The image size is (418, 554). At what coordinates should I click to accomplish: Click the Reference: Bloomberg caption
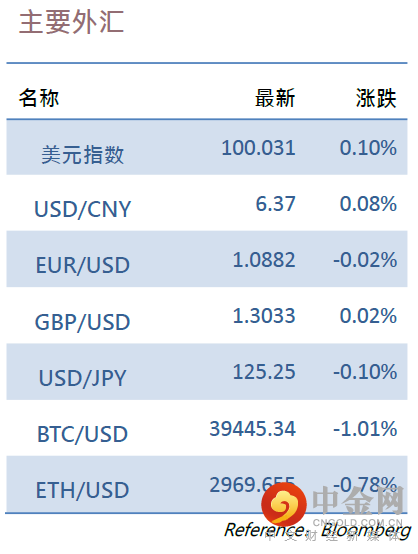coord(317,530)
